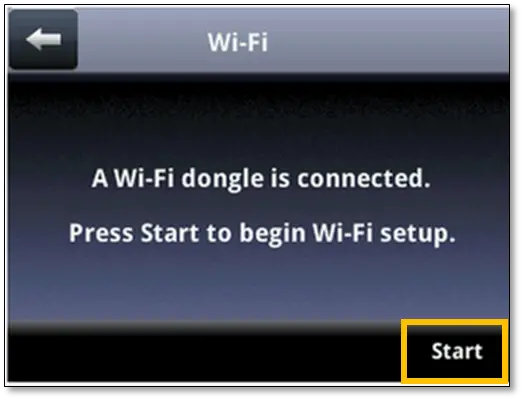Click the word 'Start' in the instruction sentence
523x400 pixels.
click(x=169, y=233)
